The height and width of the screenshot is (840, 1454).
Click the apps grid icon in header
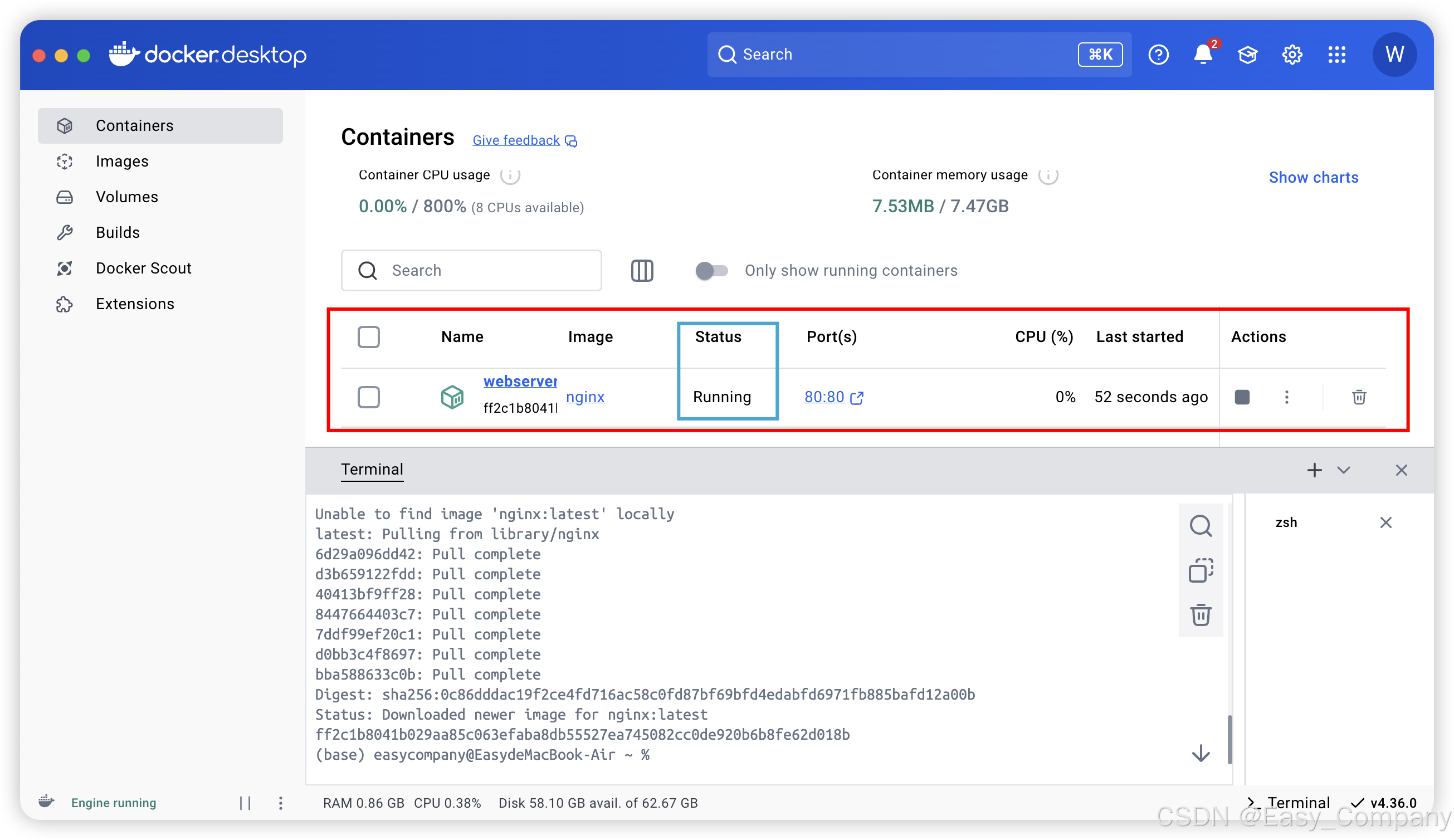click(x=1336, y=55)
